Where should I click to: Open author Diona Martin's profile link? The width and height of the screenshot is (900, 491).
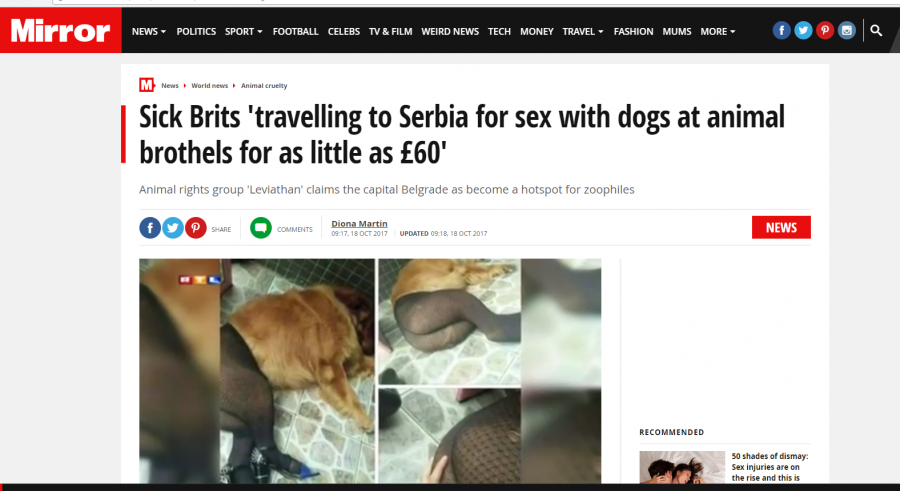coord(359,223)
